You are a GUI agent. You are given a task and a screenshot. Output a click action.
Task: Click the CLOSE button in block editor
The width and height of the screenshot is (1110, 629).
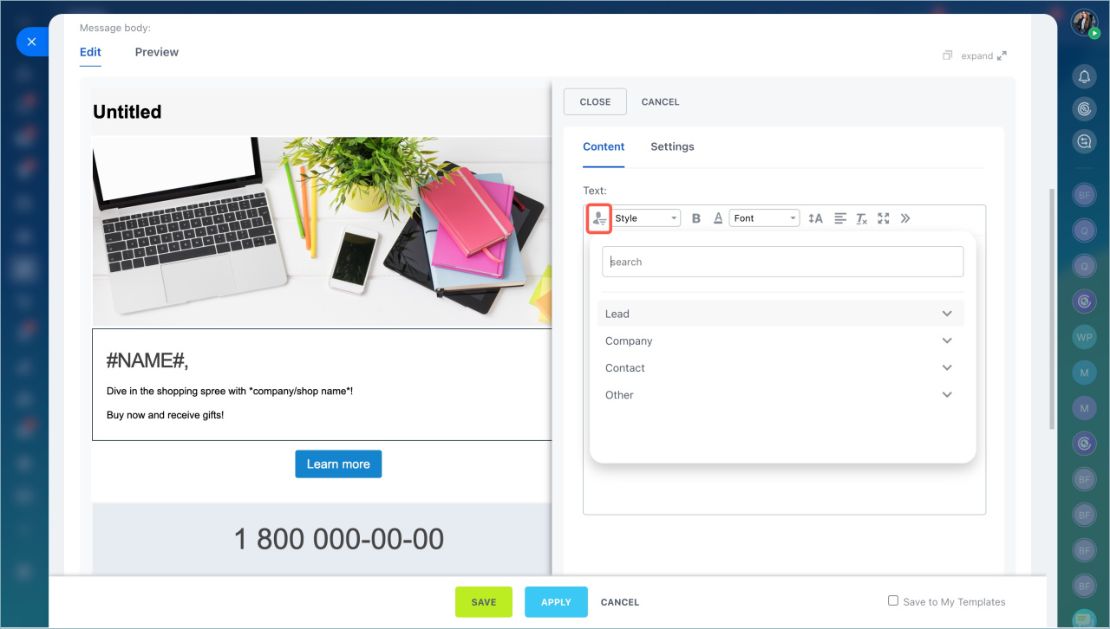(595, 102)
